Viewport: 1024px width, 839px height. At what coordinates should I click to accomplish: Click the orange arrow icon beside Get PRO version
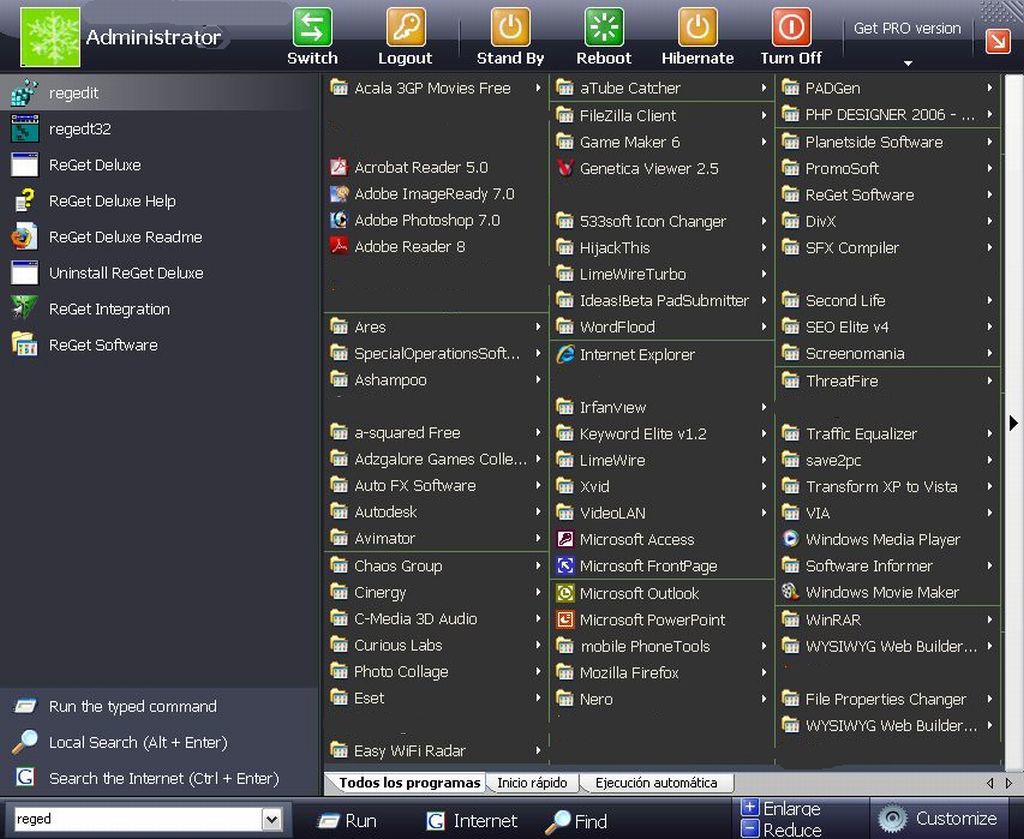tap(998, 41)
